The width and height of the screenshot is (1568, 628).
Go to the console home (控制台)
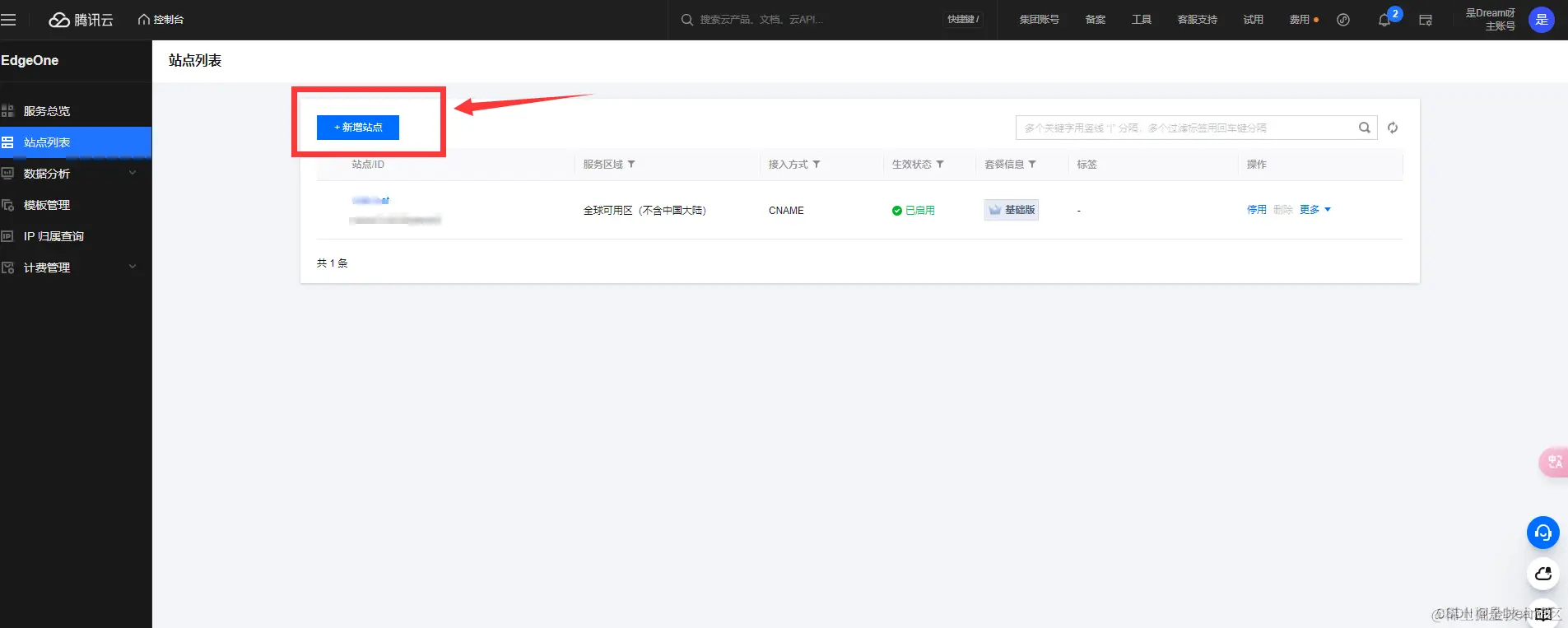(161, 20)
